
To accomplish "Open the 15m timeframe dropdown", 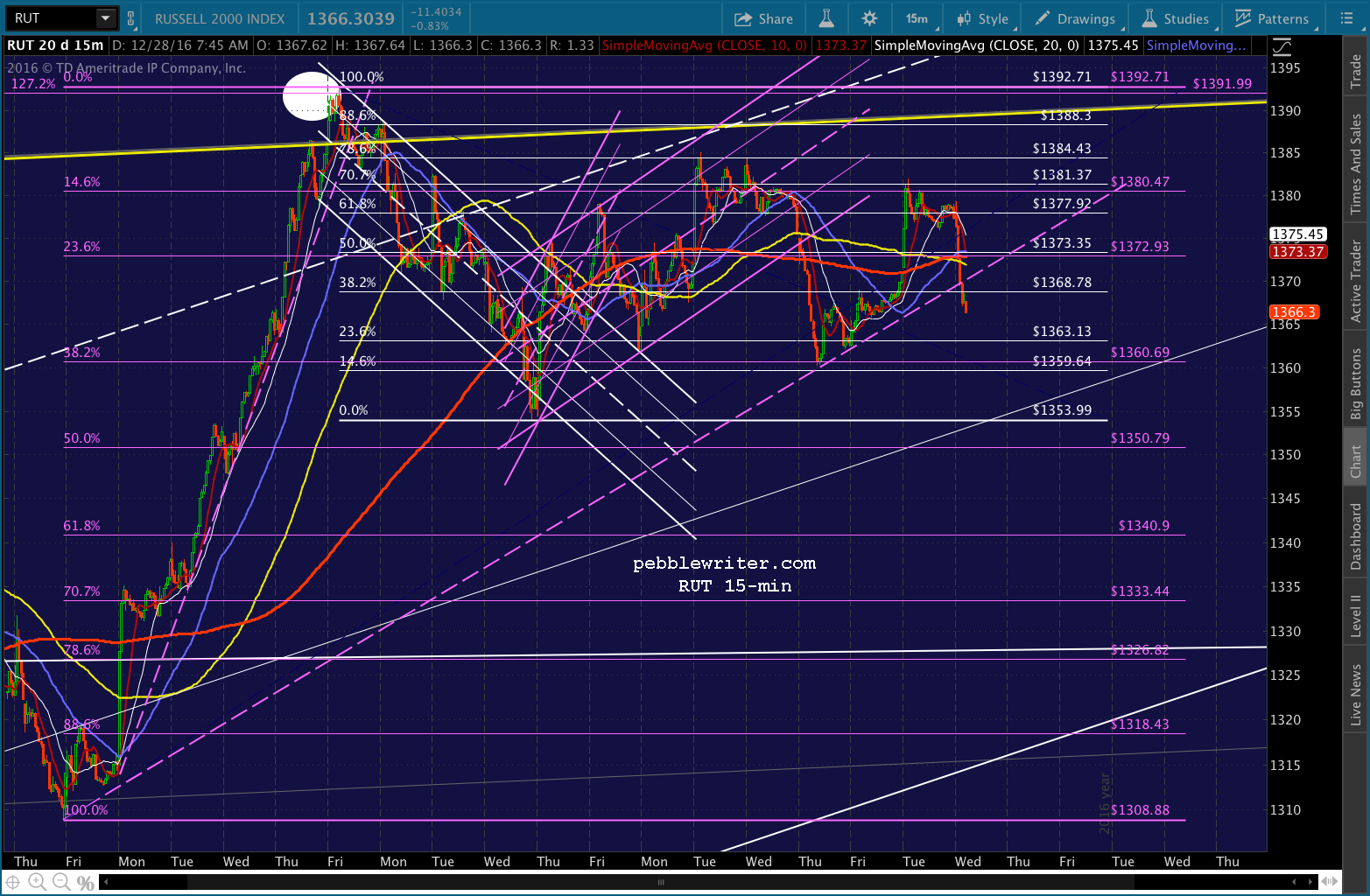I will (x=919, y=18).
